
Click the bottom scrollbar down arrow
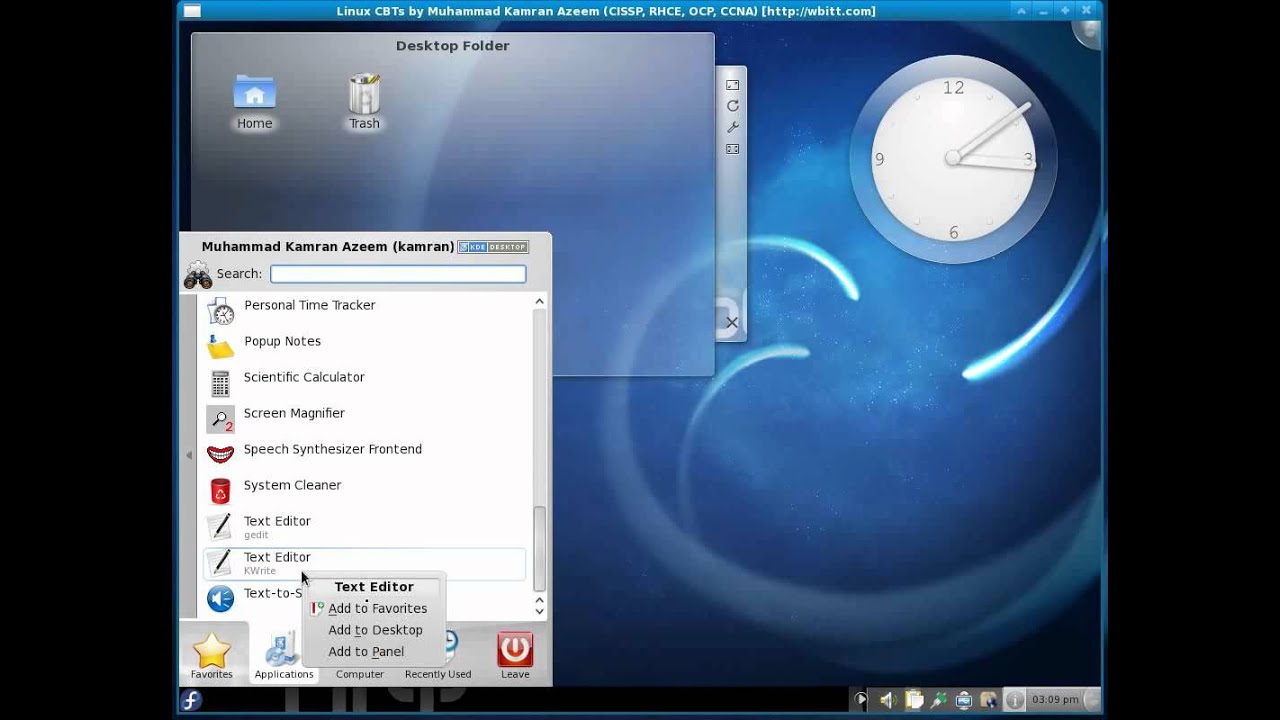pos(540,611)
